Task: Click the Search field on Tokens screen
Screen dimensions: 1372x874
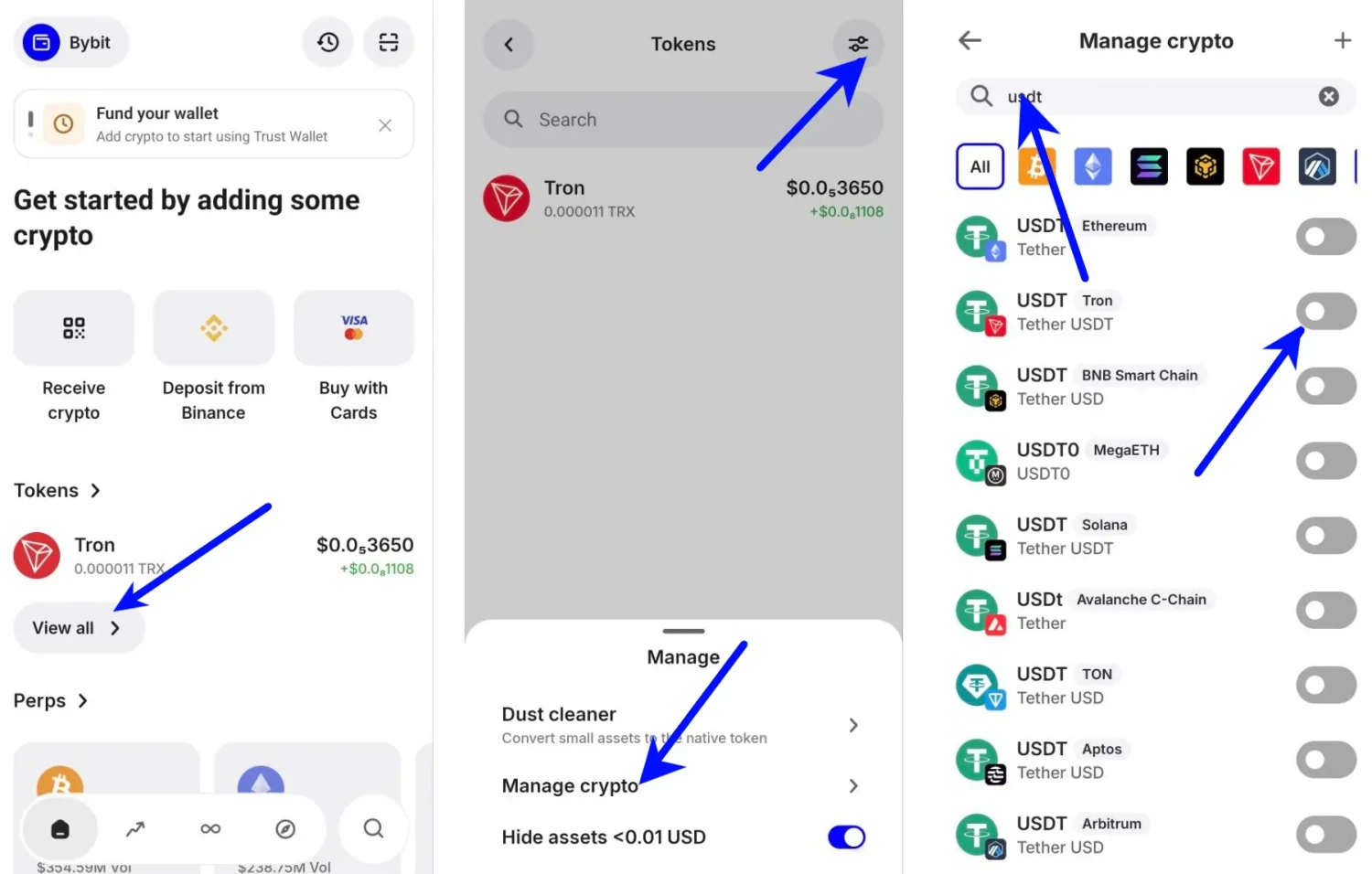Action: (x=683, y=120)
